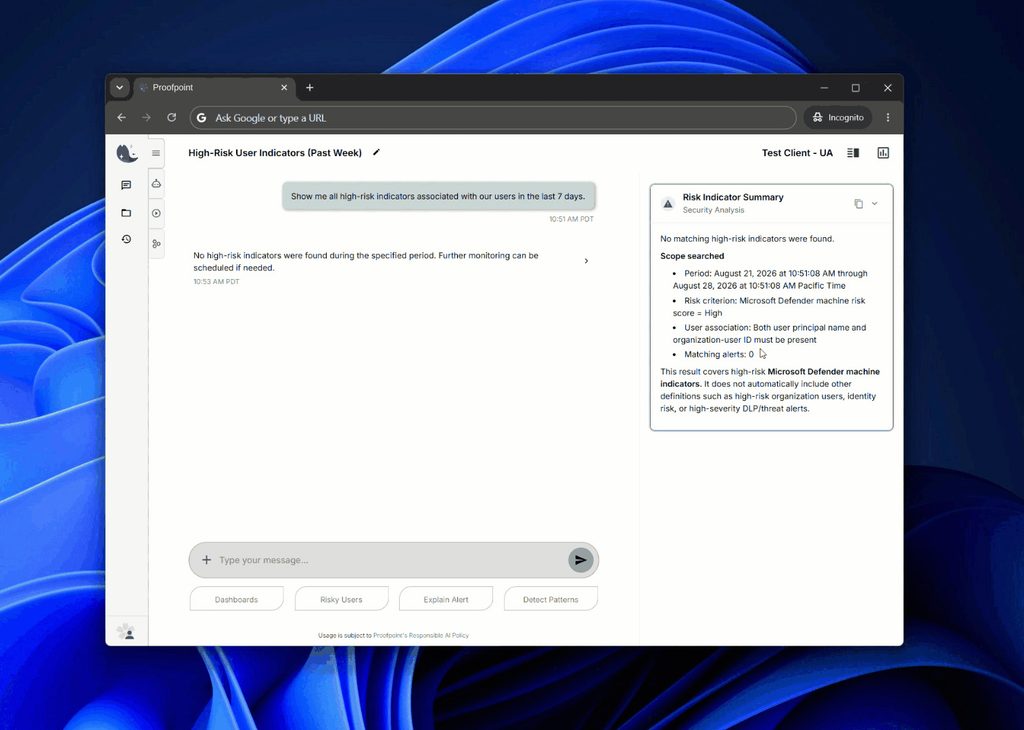Click the browser back arrow
This screenshot has width=1024, height=730.
(121, 118)
